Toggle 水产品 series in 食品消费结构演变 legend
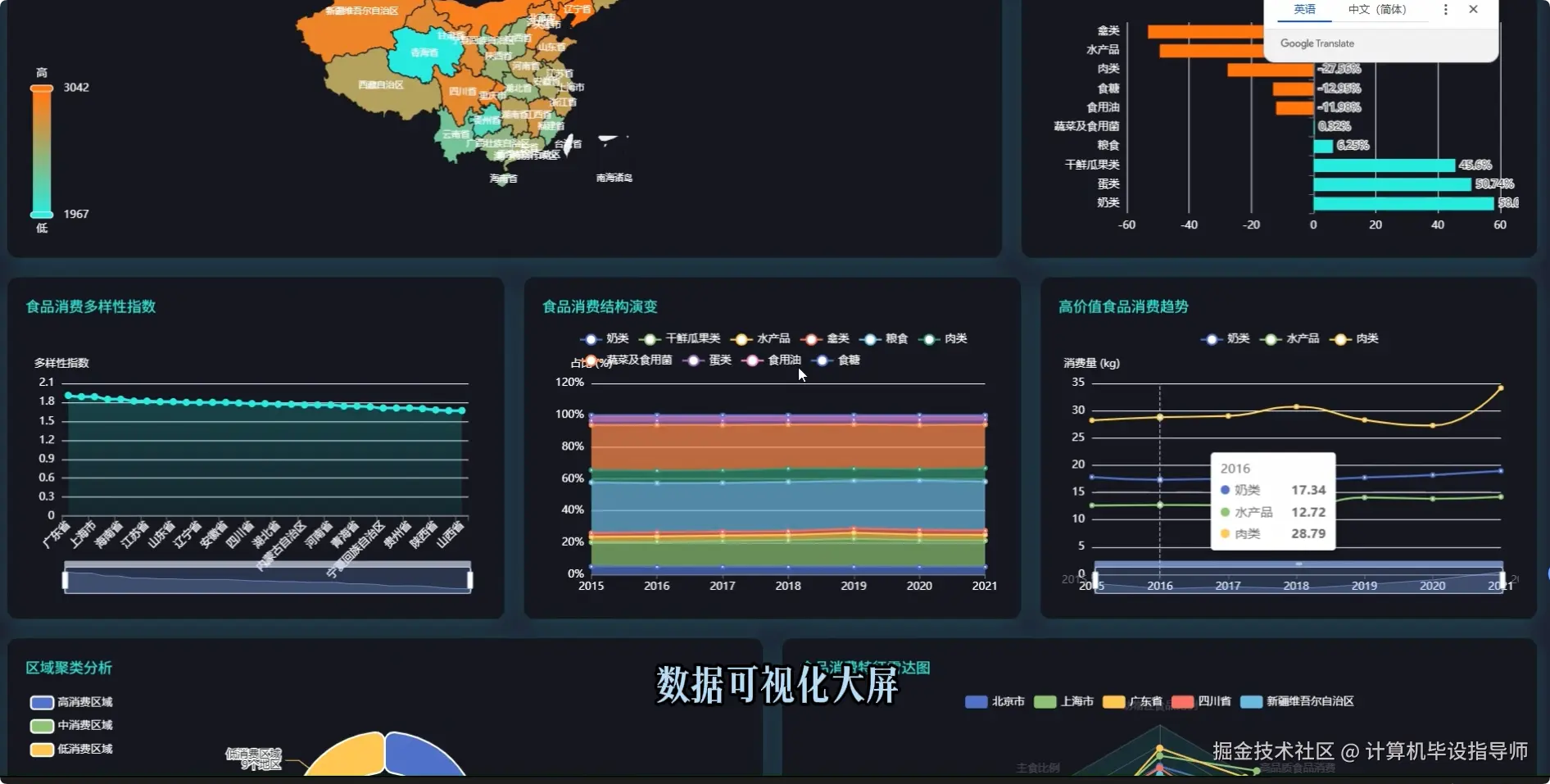 (761, 338)
